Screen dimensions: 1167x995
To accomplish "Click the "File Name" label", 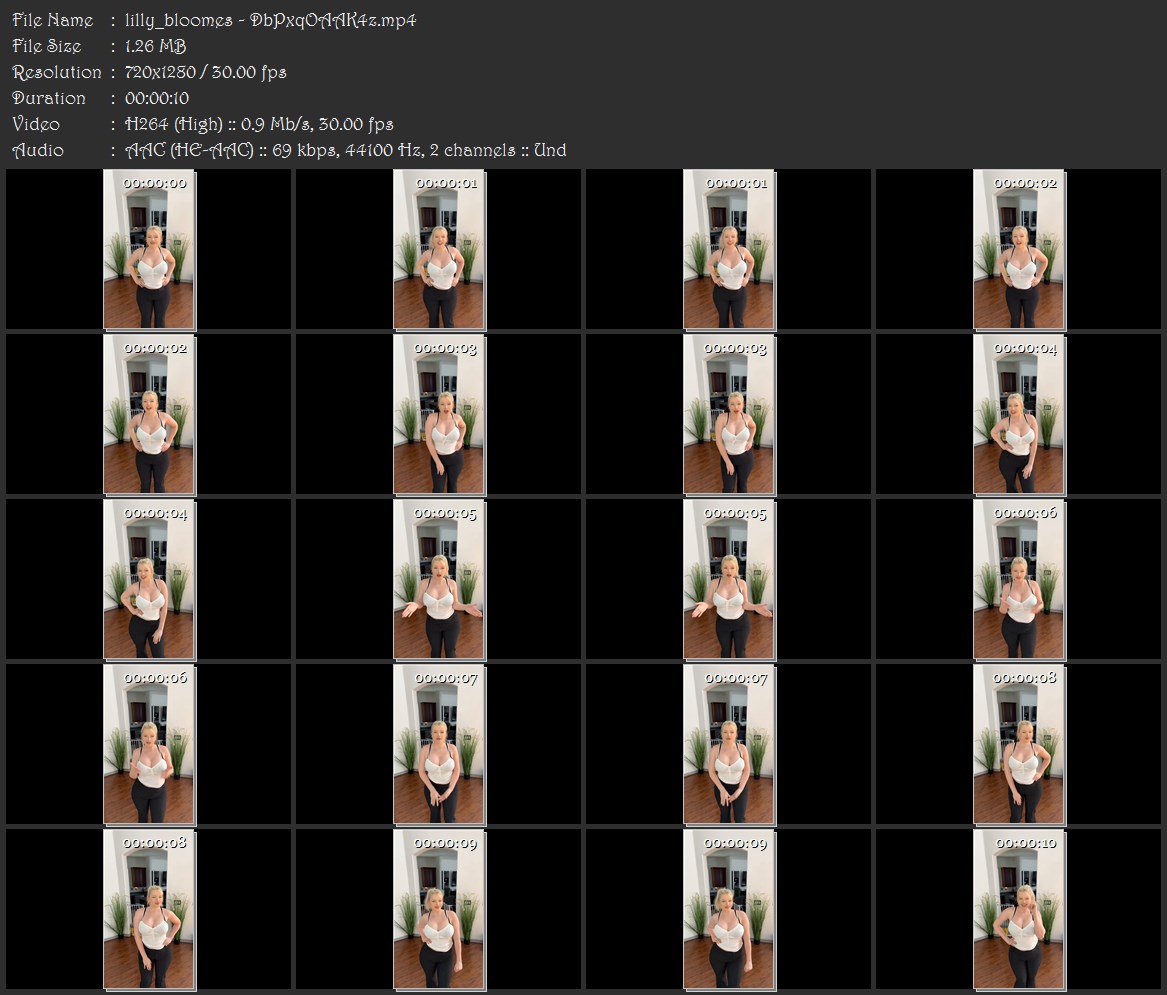I will point(53,20).
